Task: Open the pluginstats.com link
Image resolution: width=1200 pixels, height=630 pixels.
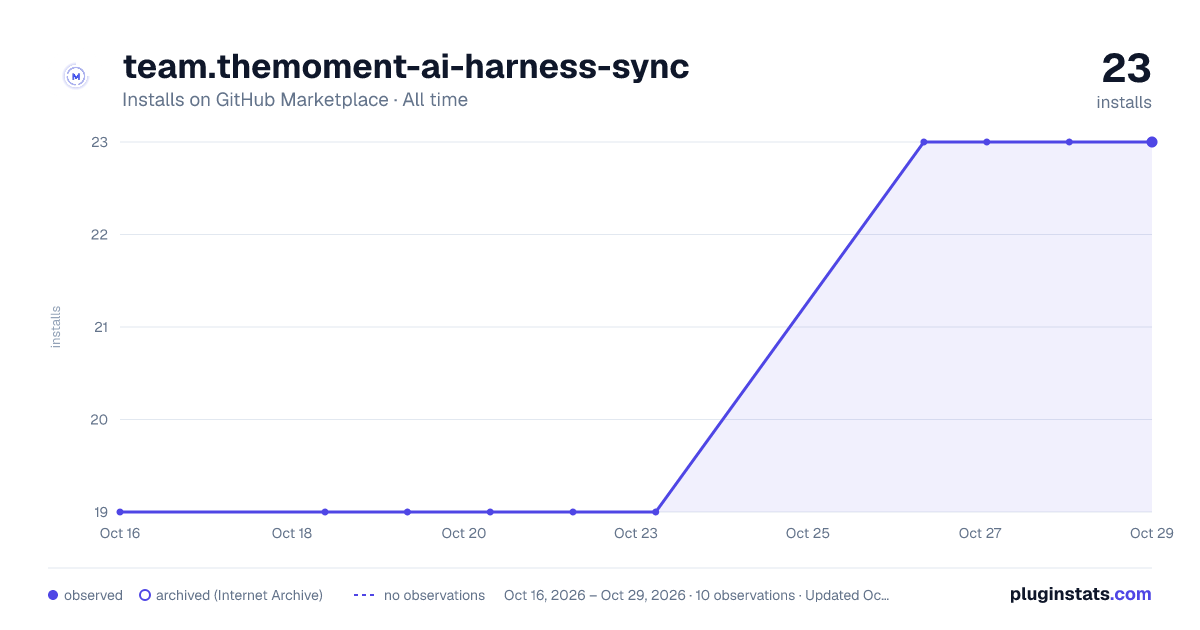Action: pyautogui.click(x=1080, y=594)
